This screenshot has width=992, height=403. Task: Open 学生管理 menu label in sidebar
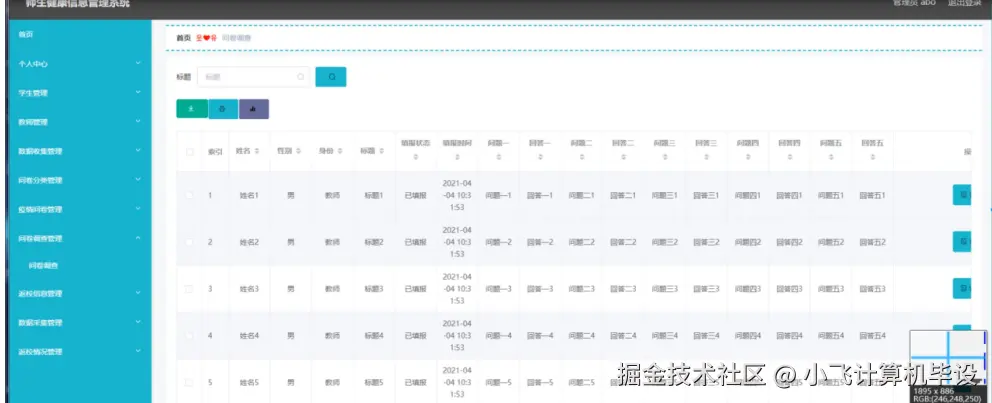(33, 93)
